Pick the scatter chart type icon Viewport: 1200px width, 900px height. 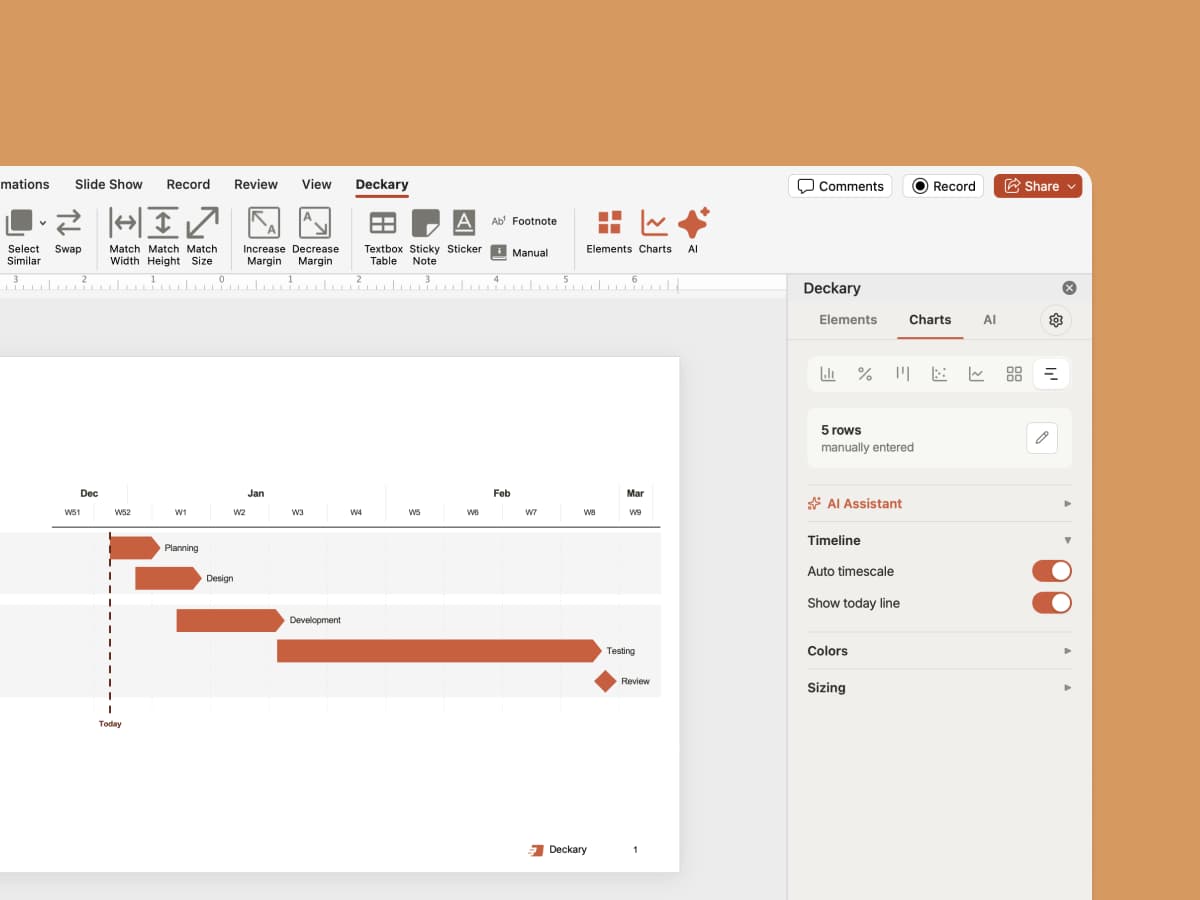click(939, 374)
